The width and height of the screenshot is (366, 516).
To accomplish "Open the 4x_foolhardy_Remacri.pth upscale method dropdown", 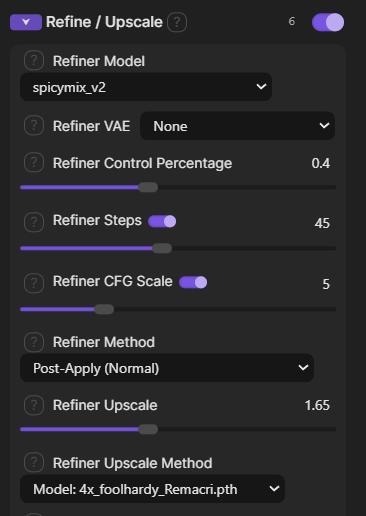I will click(152, 489).
